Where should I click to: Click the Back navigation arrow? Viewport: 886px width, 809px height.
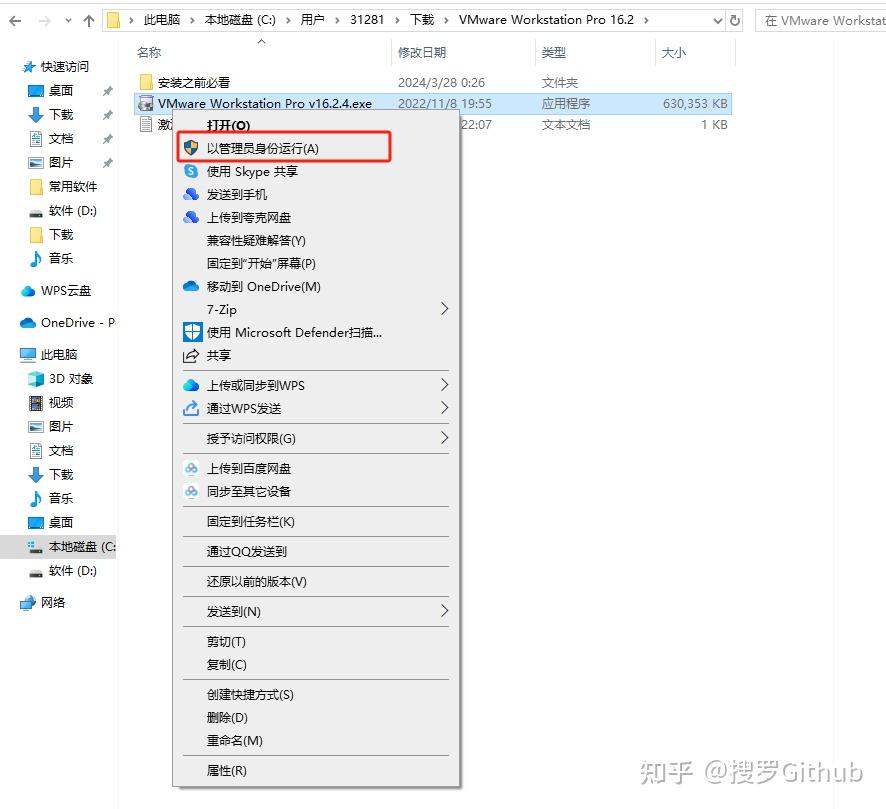click(x=15, y=21)
